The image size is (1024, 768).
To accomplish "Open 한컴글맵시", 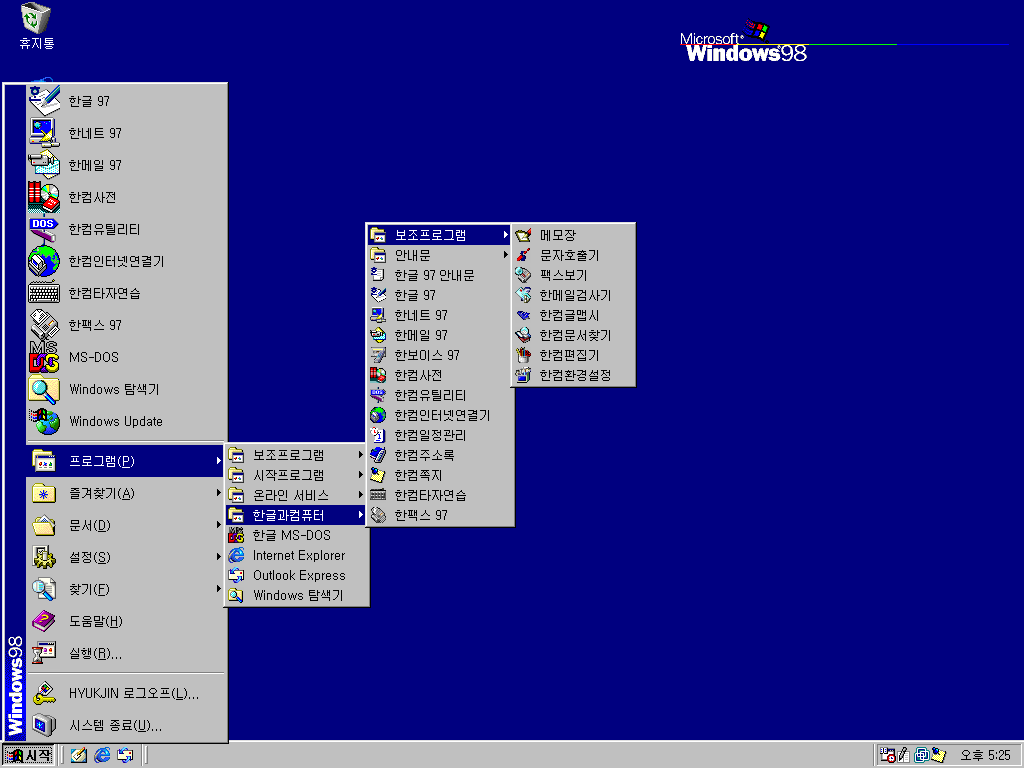I will point(573,315).
